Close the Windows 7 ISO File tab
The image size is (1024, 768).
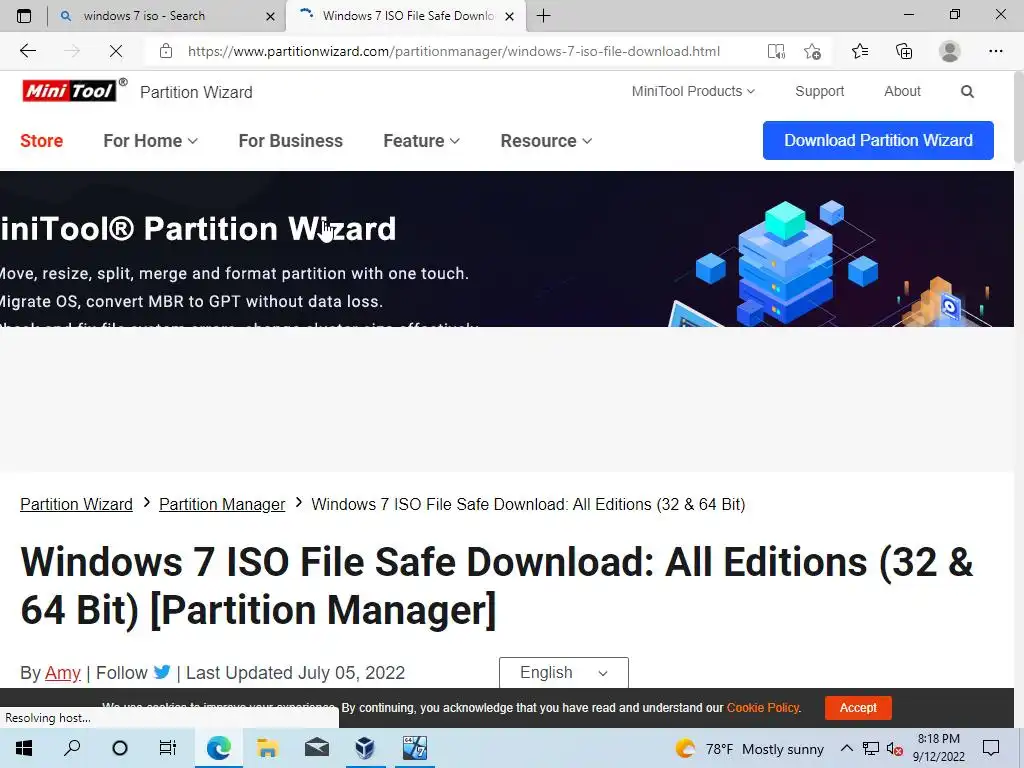[509, 16]
